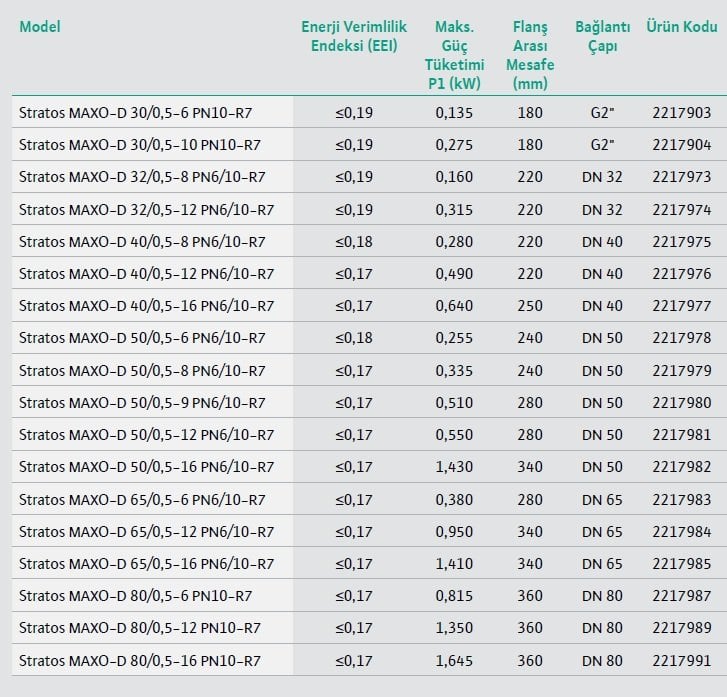Click product code 2217982
This screenshot has width=727, height=697.
point(682,467)
